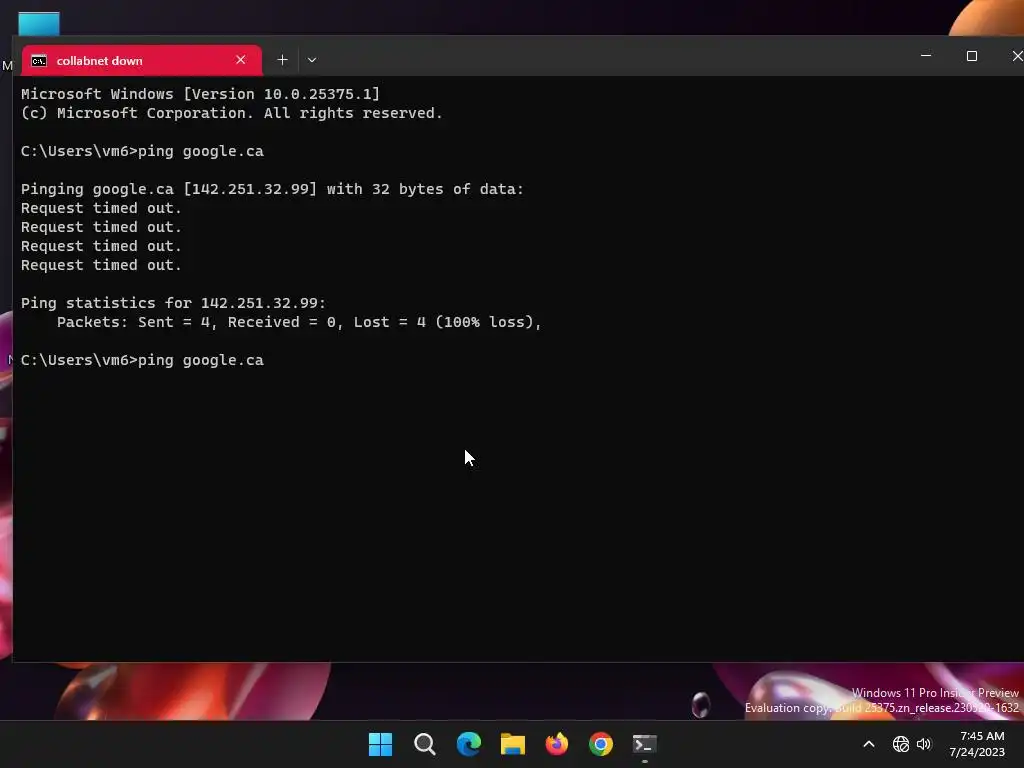The height and width of the screenshot is (768, 1024).
Task: Click the 'Packets: Sent = 4' line
Action: click(x=299, y=322)
